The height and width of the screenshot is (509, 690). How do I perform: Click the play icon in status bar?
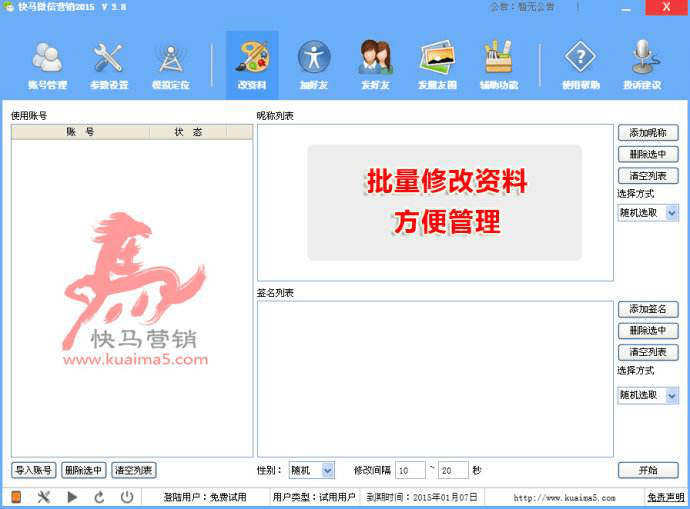(x=72, y=497)
